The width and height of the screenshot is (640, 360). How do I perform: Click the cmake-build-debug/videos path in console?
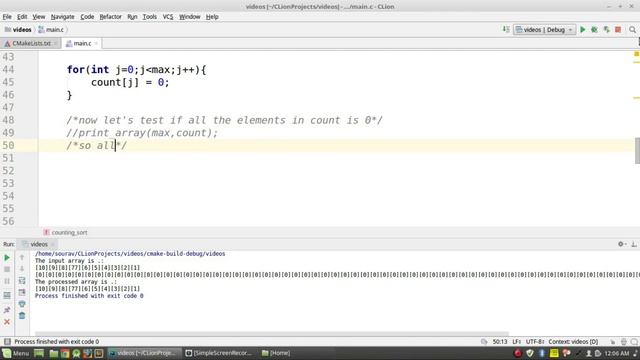(130, 253)
